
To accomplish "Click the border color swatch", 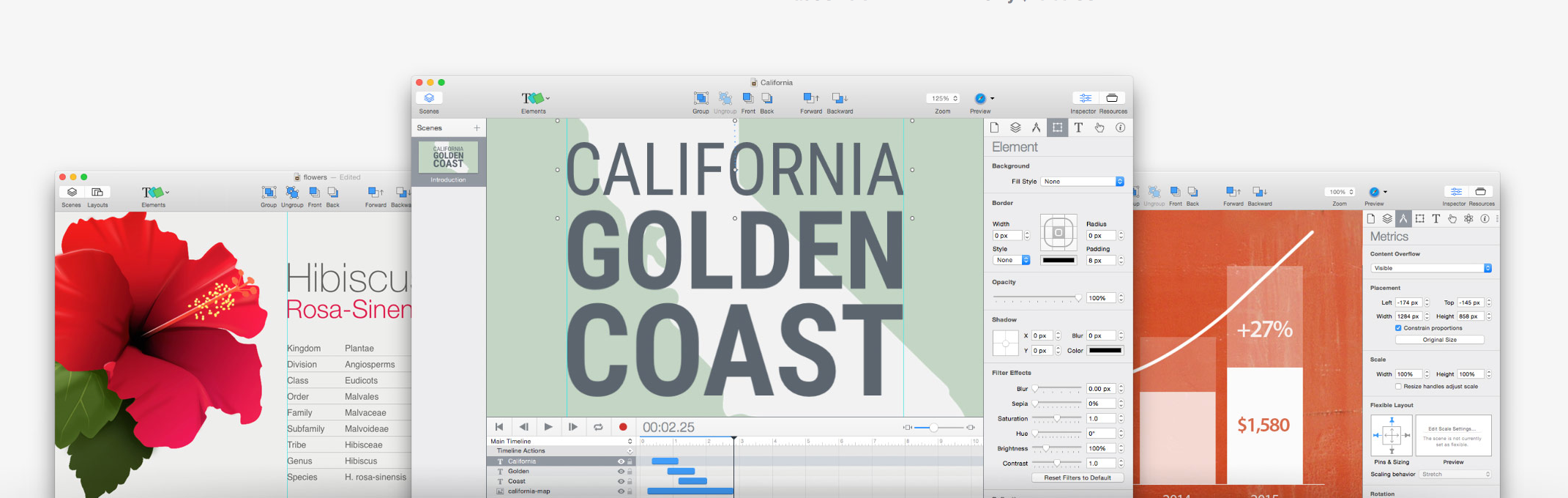I will point(1059,260).
